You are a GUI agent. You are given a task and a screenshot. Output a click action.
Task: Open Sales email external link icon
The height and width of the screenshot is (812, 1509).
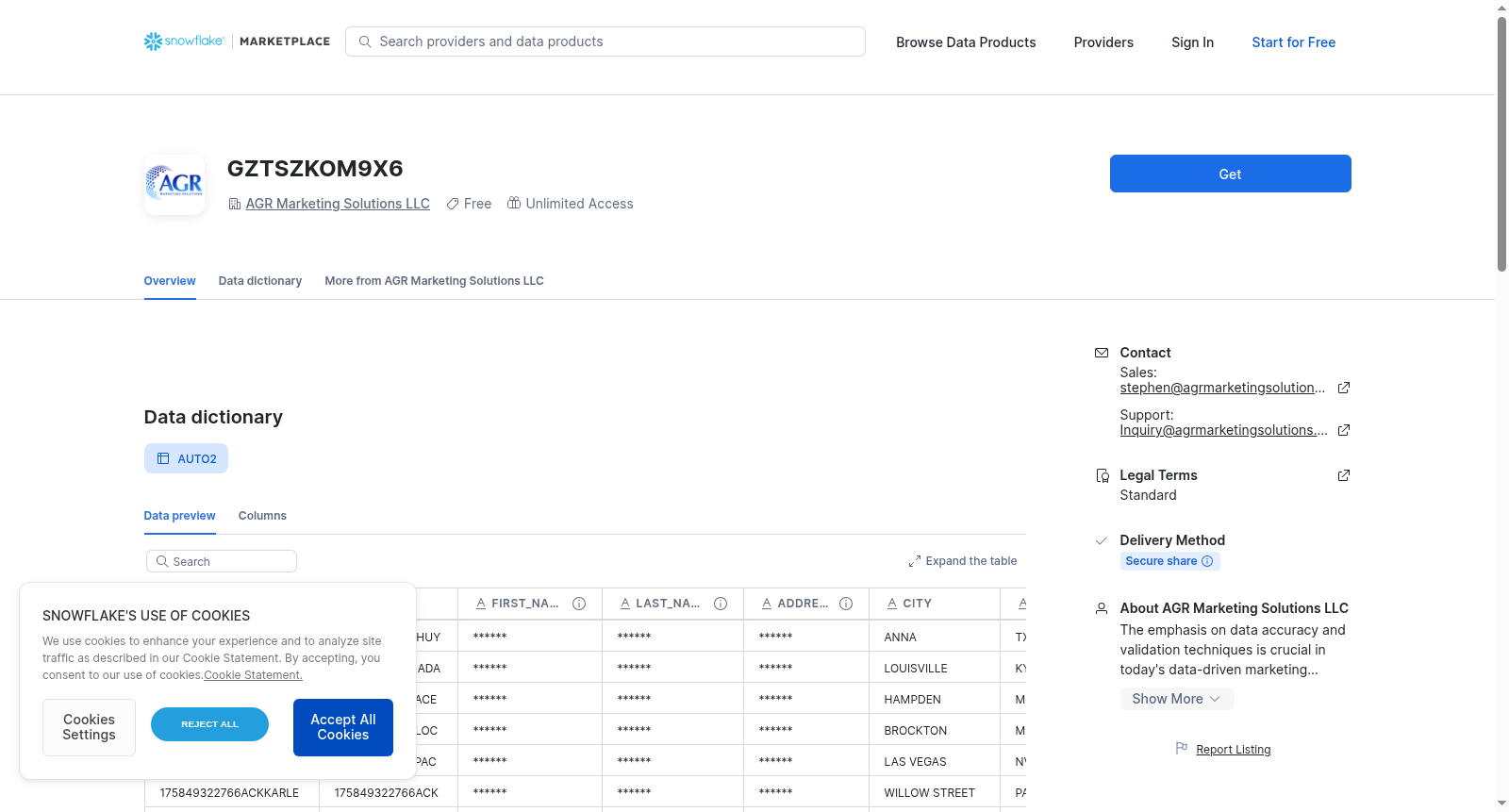(x=1344, y=388)
